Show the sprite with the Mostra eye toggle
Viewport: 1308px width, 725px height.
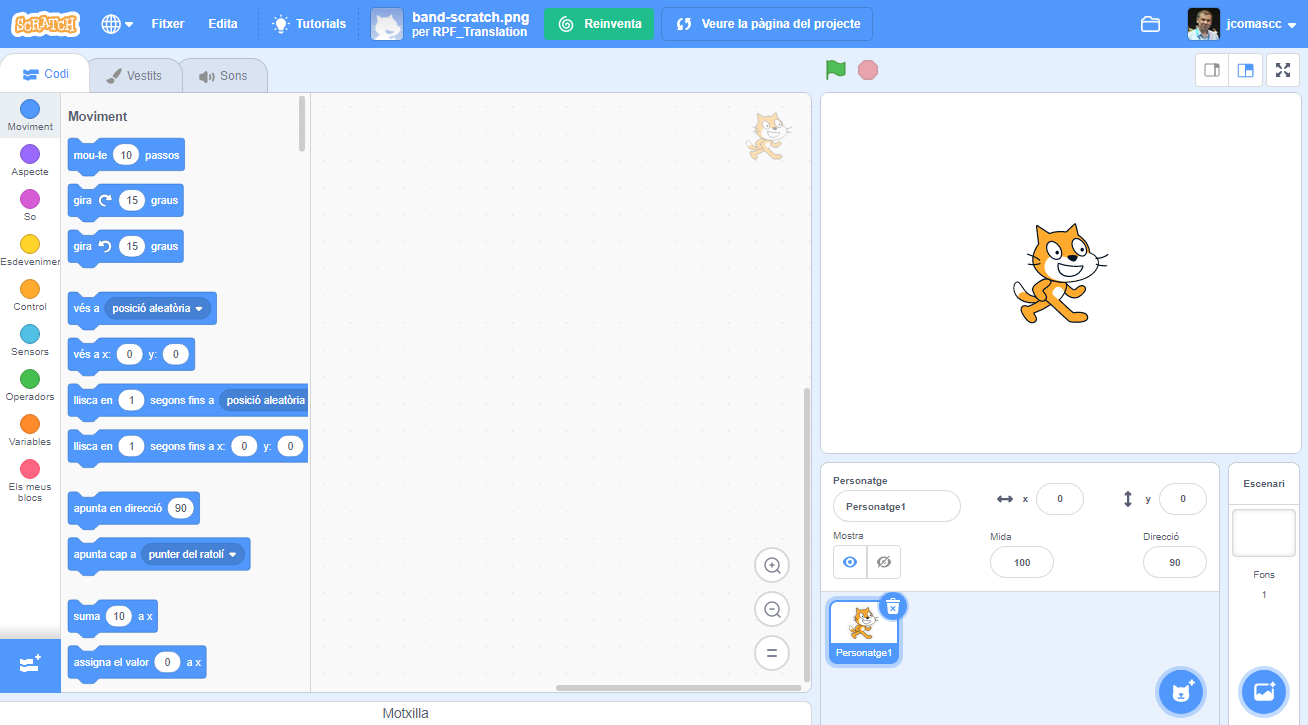click(849, 562)
